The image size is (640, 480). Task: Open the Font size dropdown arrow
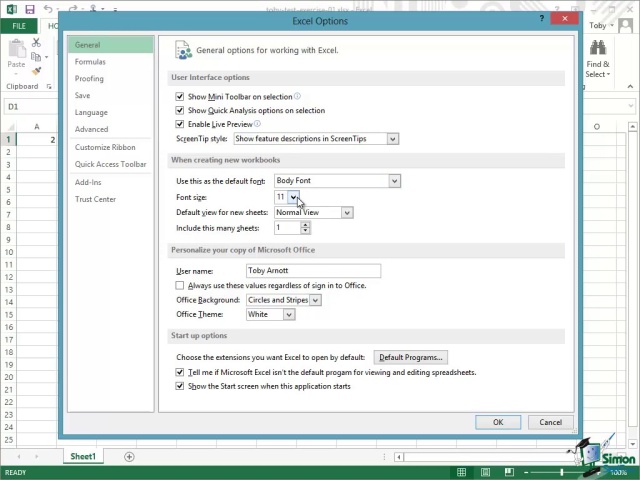(293, 197)
